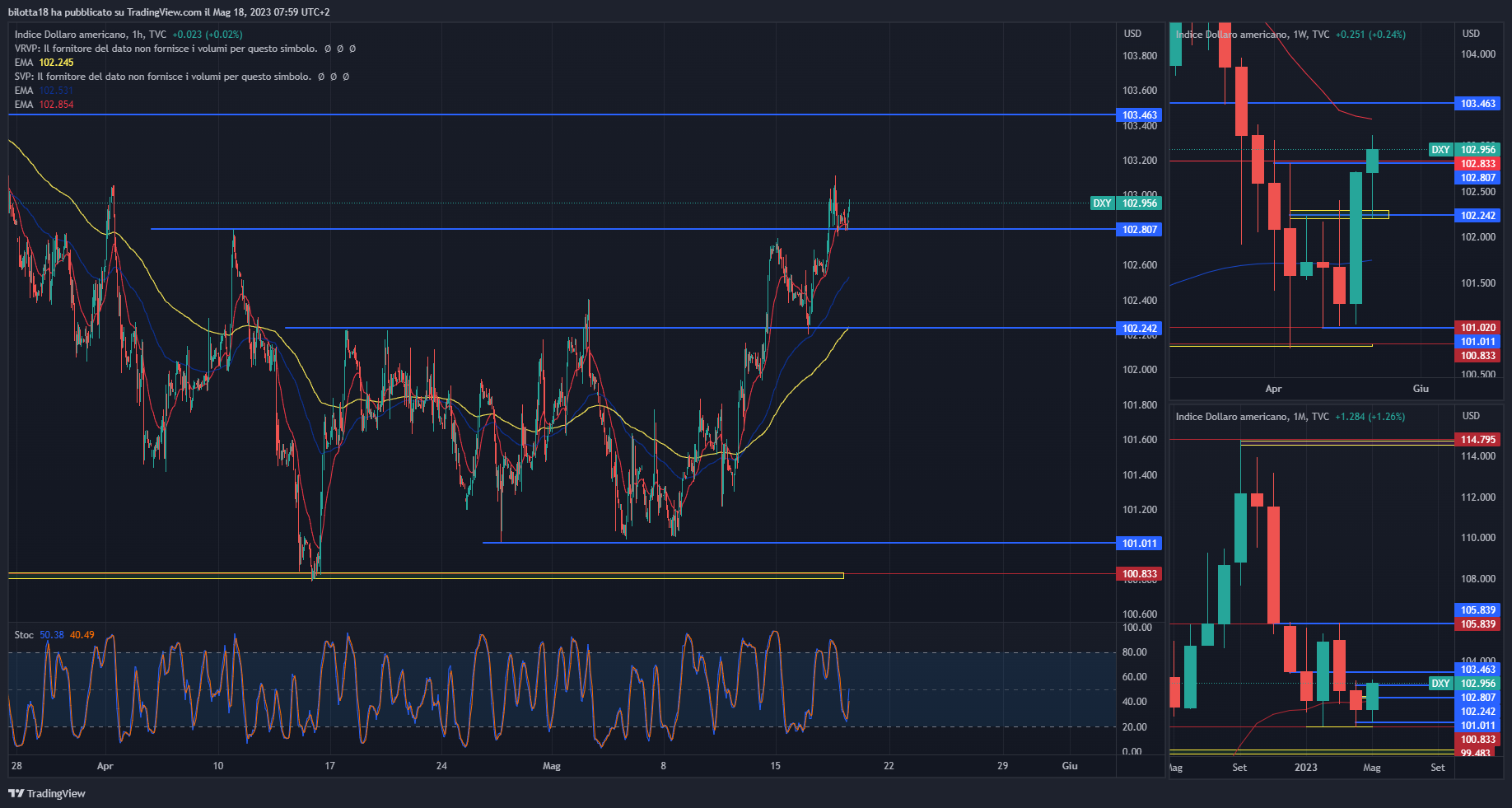Click the yellow EMA 102.245 legend

(x=44, y=63)
